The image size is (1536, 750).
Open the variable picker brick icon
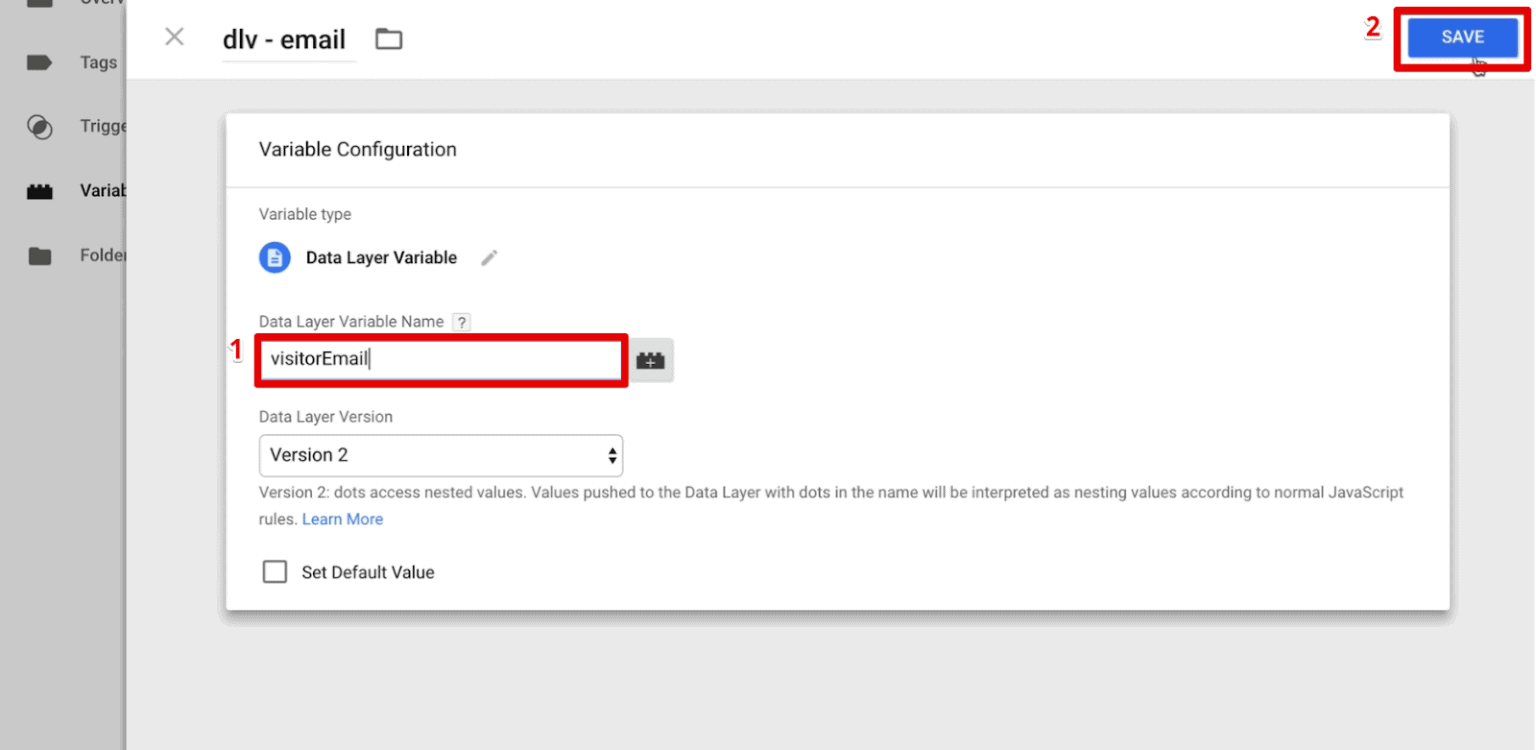coord(651,360)
